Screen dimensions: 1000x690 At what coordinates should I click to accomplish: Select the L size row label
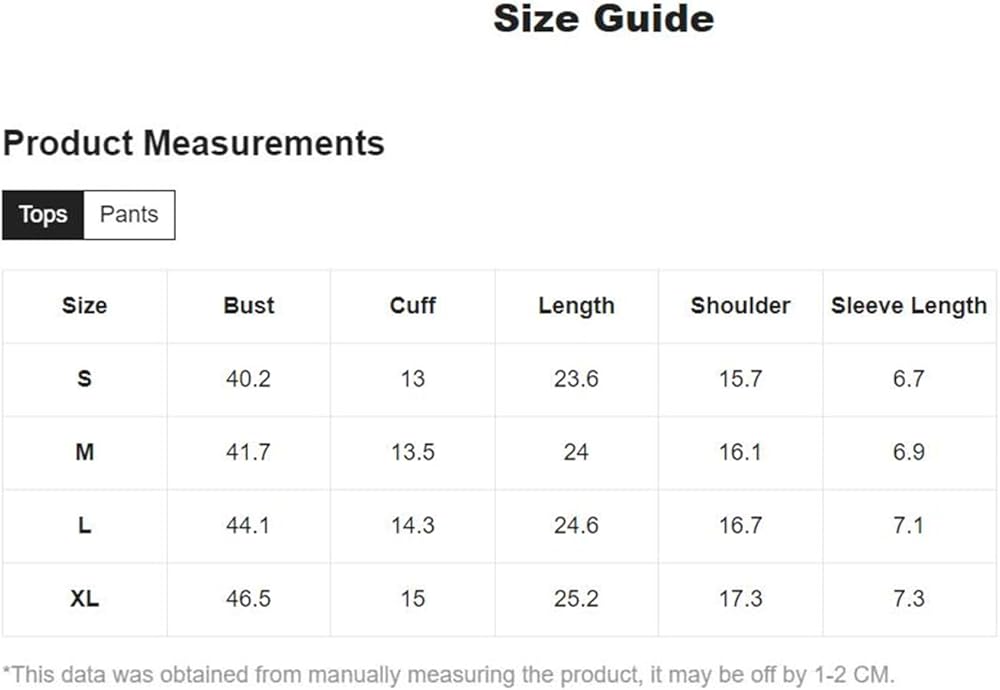[84, 525]
